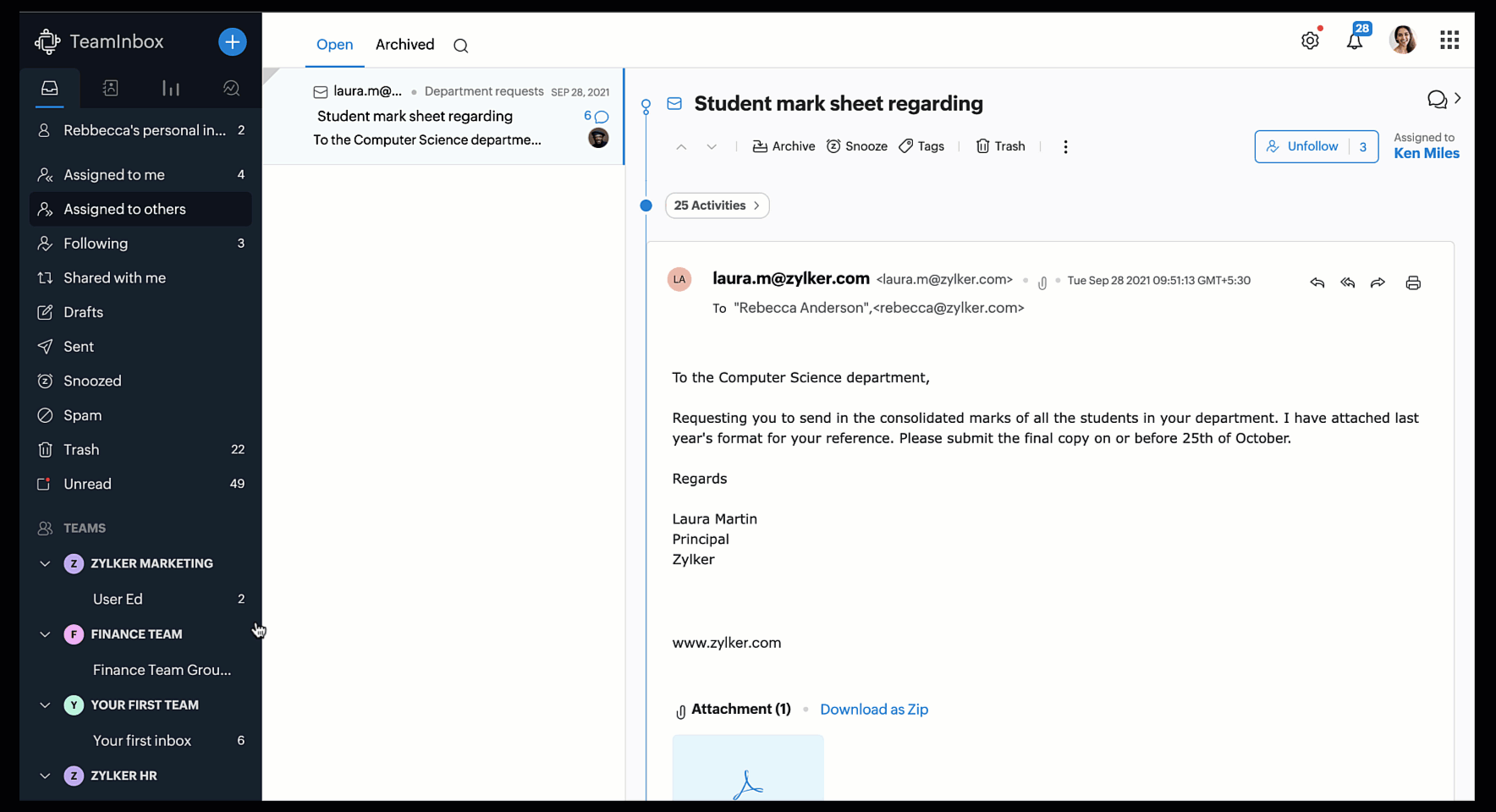Open the three-dot more options menu
Image resolution: width=1496 pixels, height=812 pixels.
[x=1065, y=146]
